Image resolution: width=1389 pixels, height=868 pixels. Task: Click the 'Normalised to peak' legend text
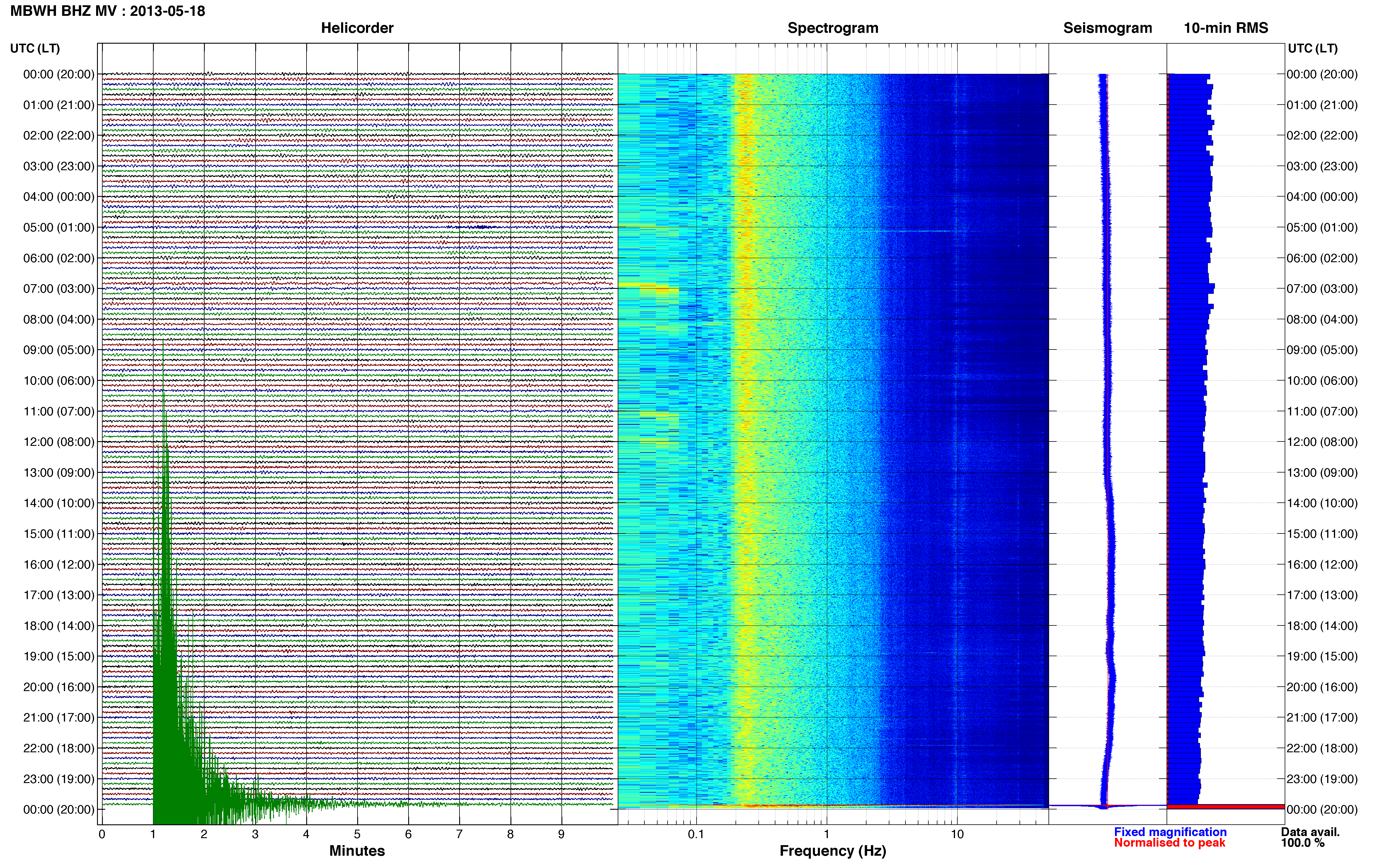[x=1170, y=843]
